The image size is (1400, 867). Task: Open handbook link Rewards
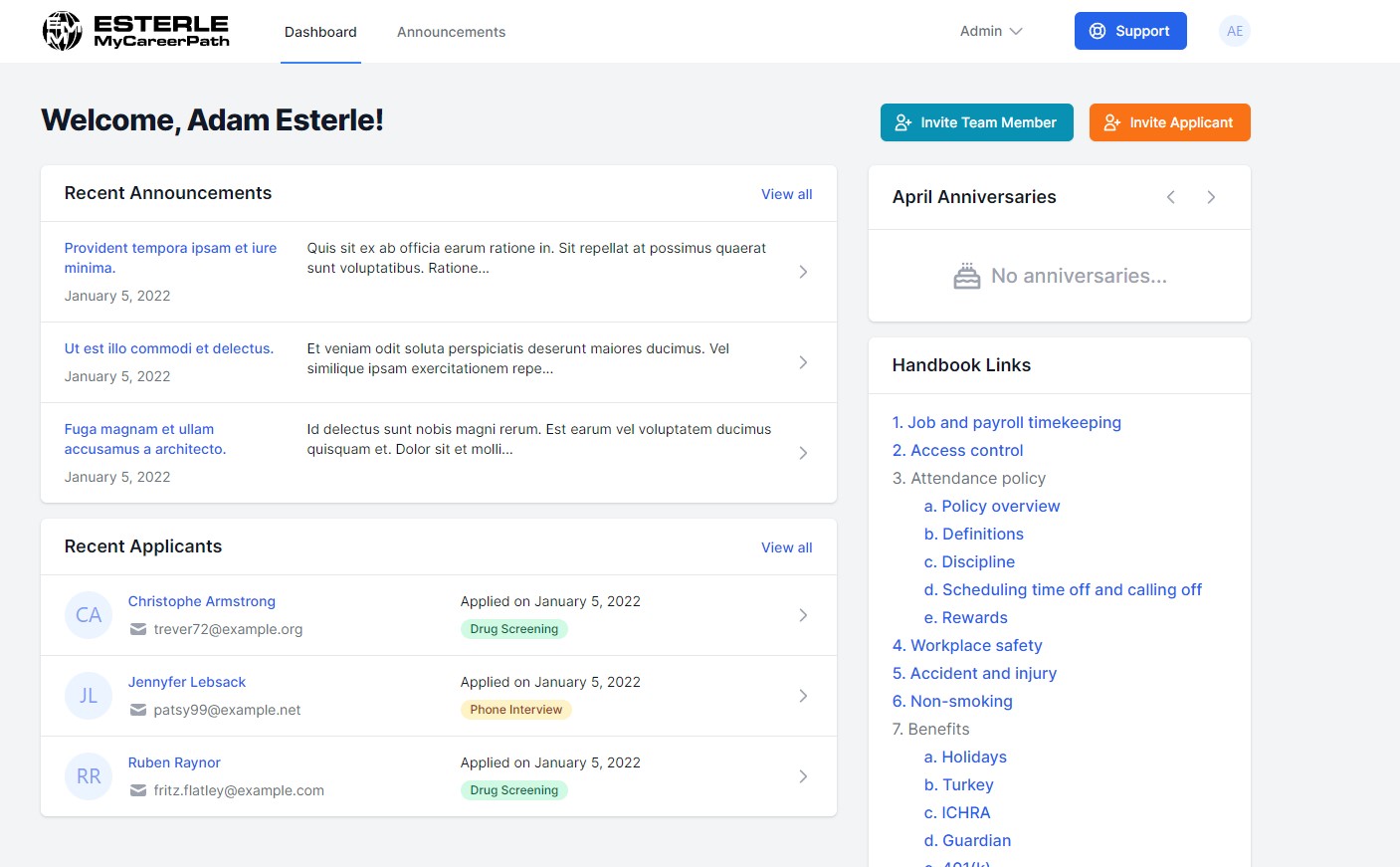(x=966, y=617)
